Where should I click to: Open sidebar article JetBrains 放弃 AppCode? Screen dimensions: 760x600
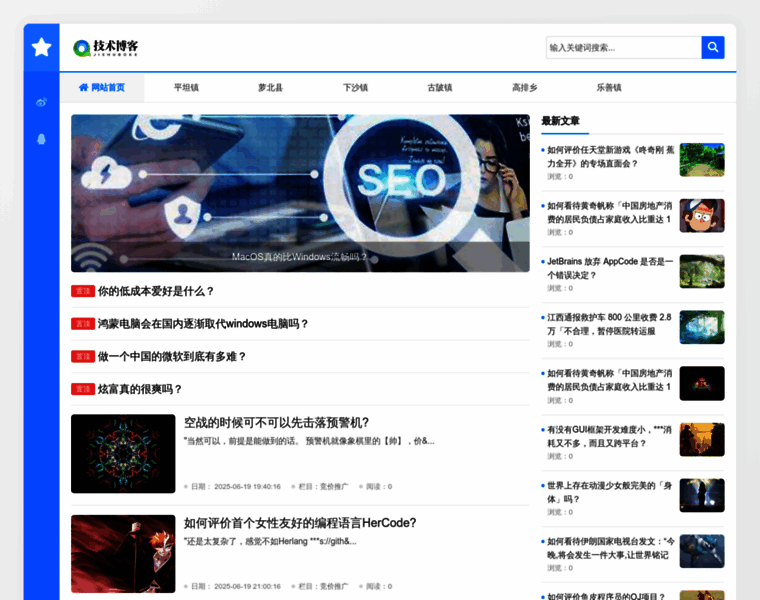click(x=610, y=268)
